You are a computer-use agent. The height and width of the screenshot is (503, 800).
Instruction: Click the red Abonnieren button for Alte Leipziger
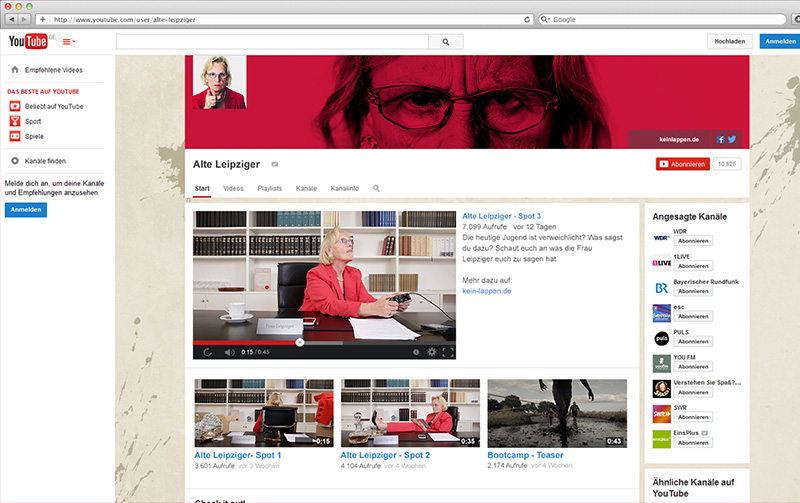click(682, 164)
